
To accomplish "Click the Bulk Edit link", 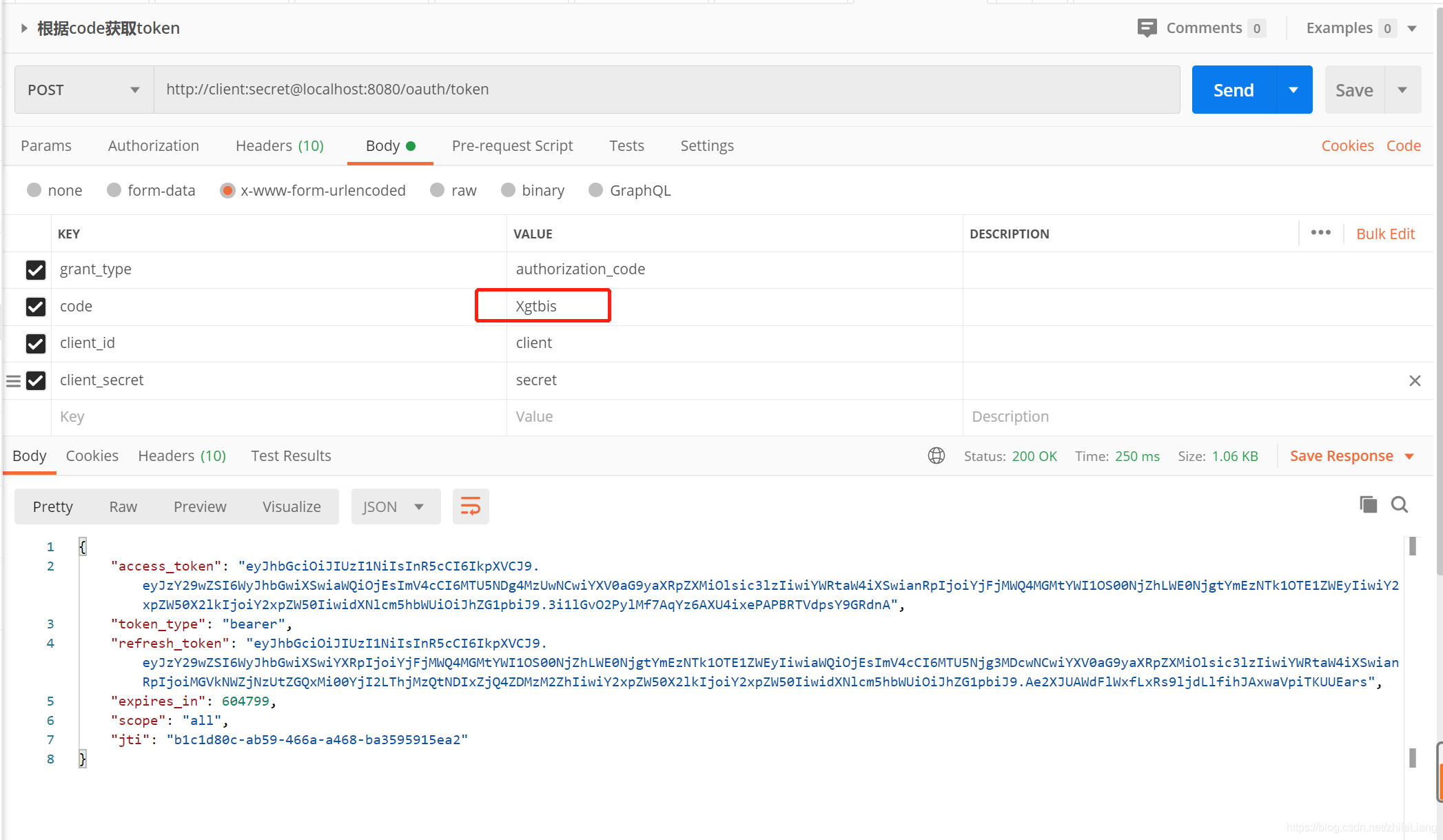I will click(1385, 234).
